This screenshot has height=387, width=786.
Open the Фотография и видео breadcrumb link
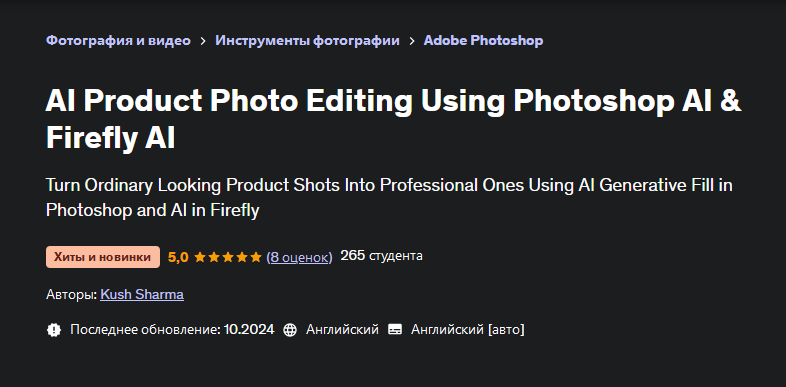[118, 41]
